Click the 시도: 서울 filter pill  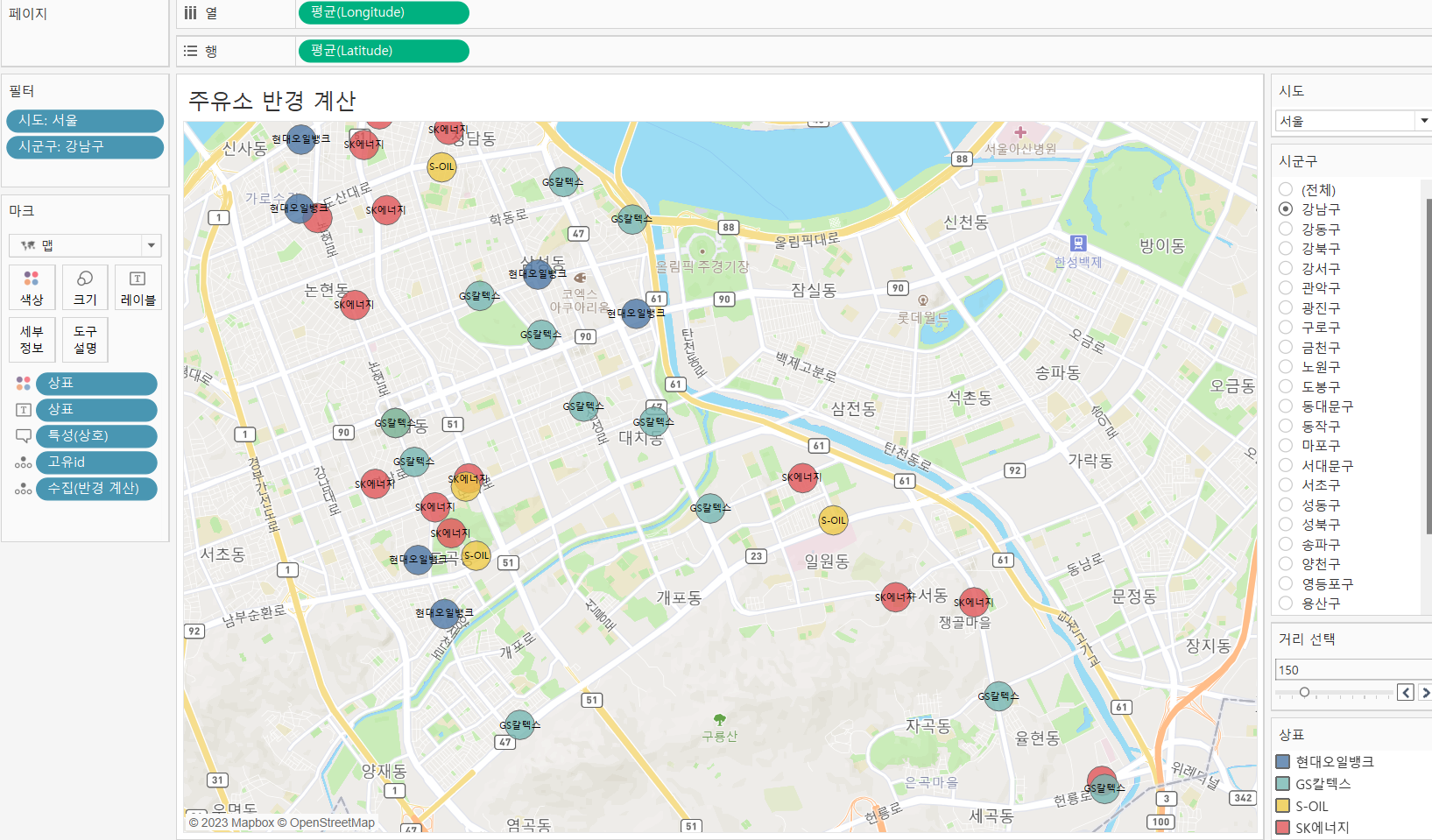click(x=85, y=121)
